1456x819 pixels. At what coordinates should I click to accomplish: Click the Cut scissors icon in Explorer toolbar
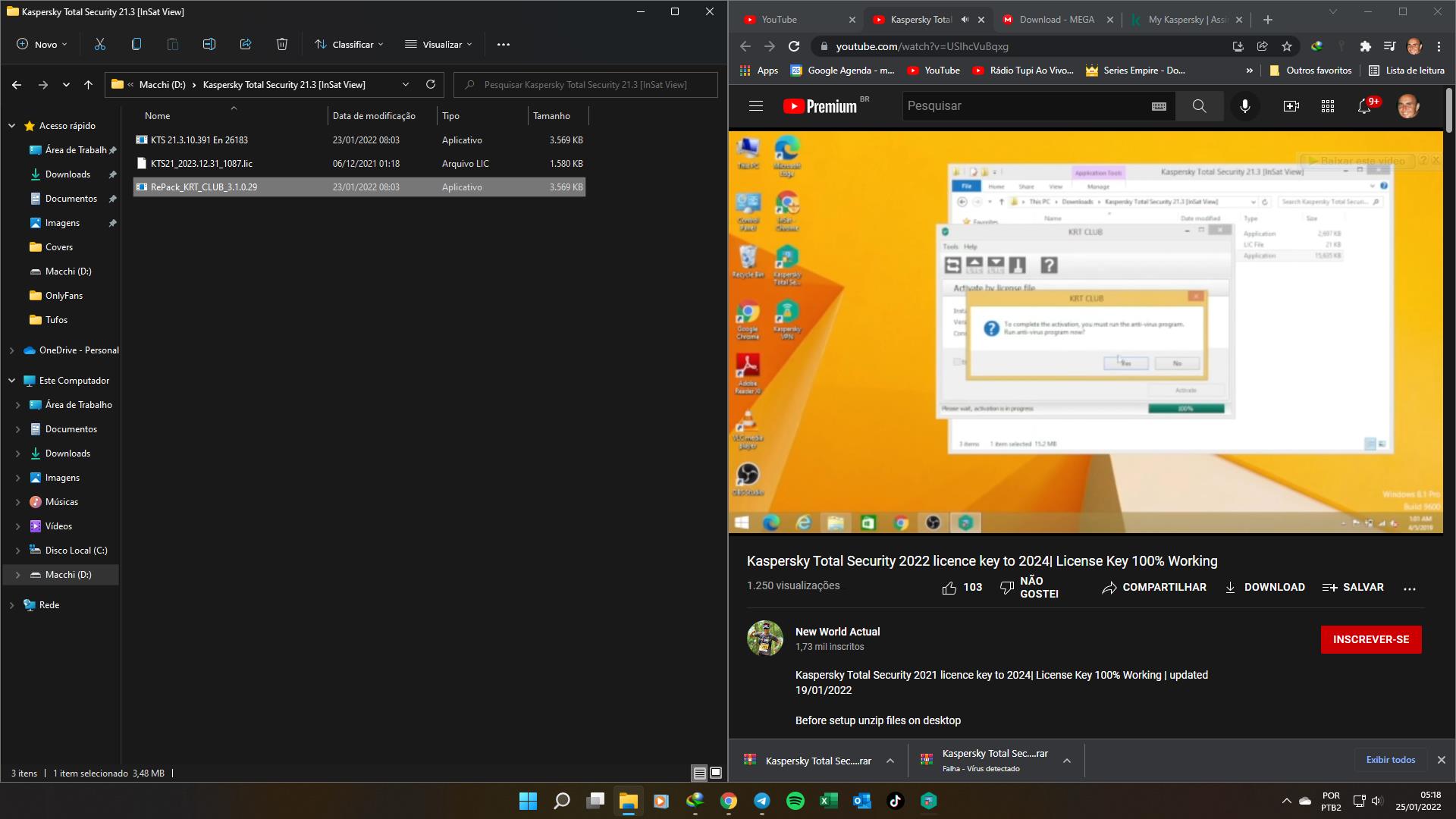coord(99,44)
